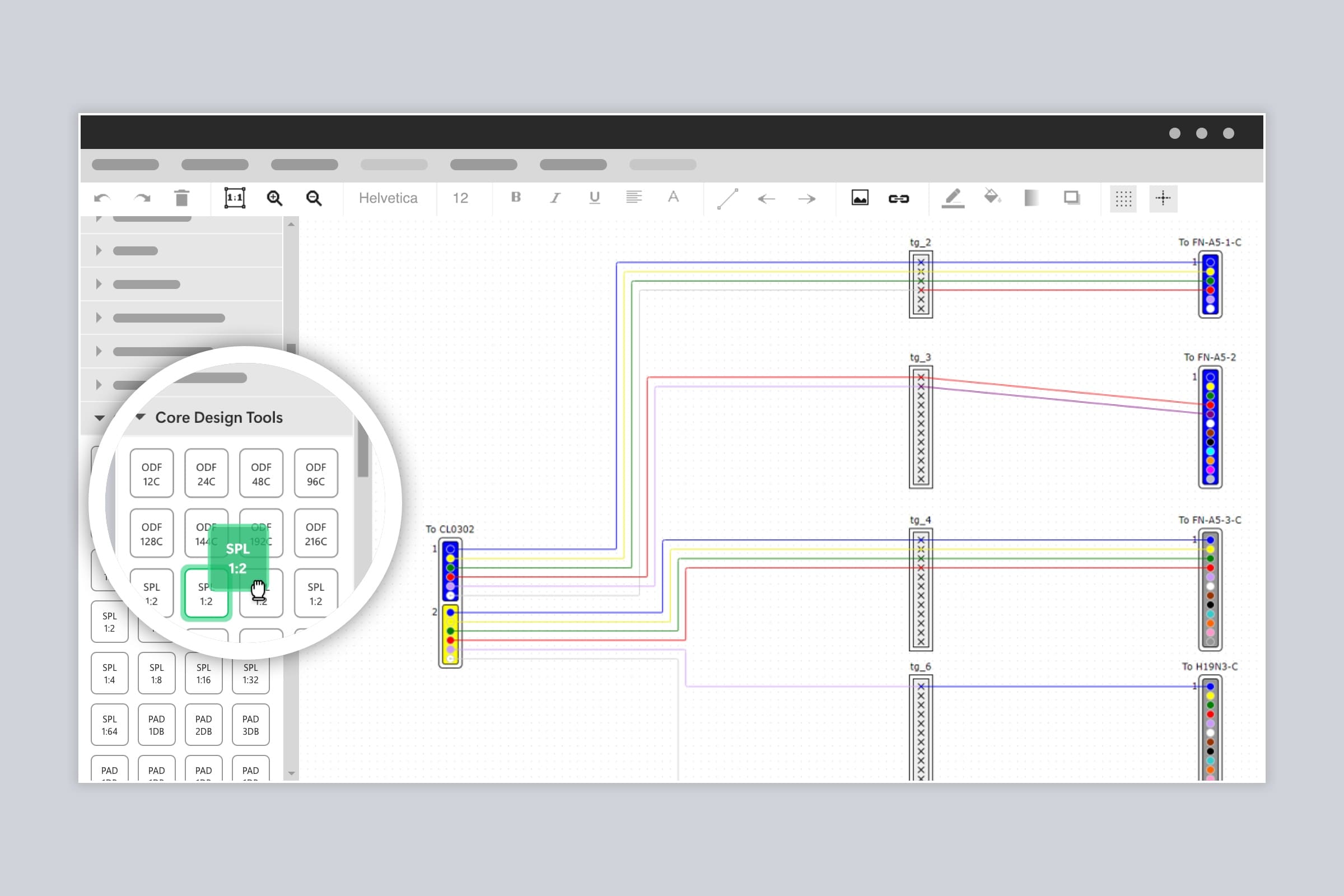
Task: Toggle the crosshair guides button
Action: [x=1164, y=199]
